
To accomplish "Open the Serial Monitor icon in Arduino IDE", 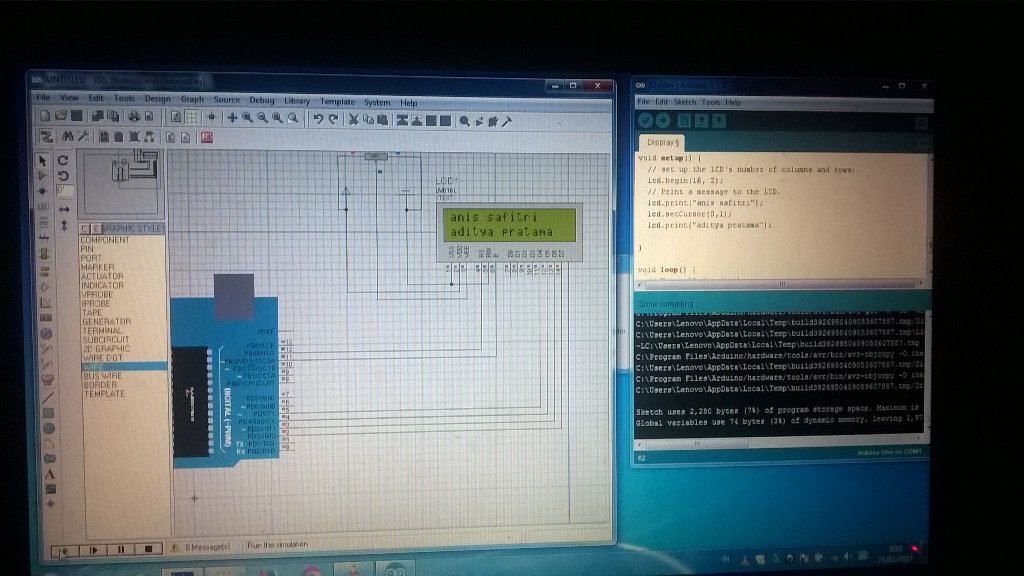I will (921, 123).
